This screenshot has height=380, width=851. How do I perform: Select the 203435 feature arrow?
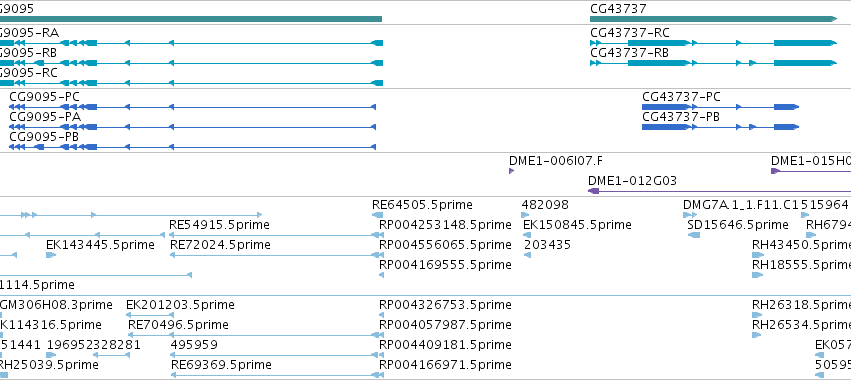[527, 255]
